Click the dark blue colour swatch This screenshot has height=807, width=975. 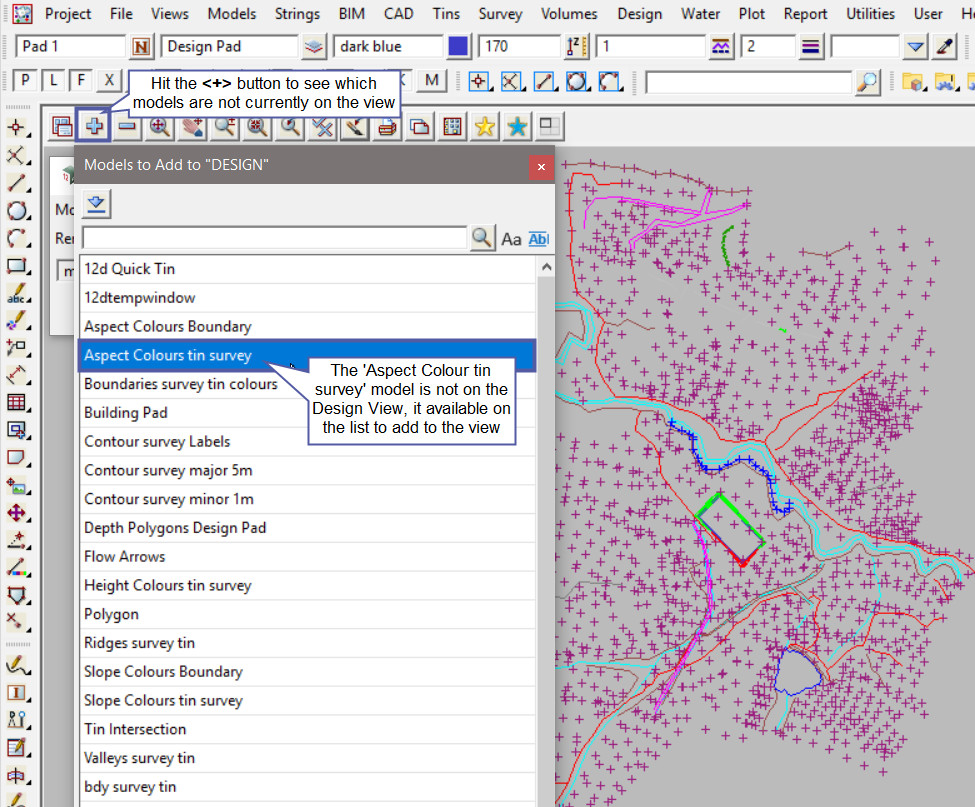click(x=458, y=47)
